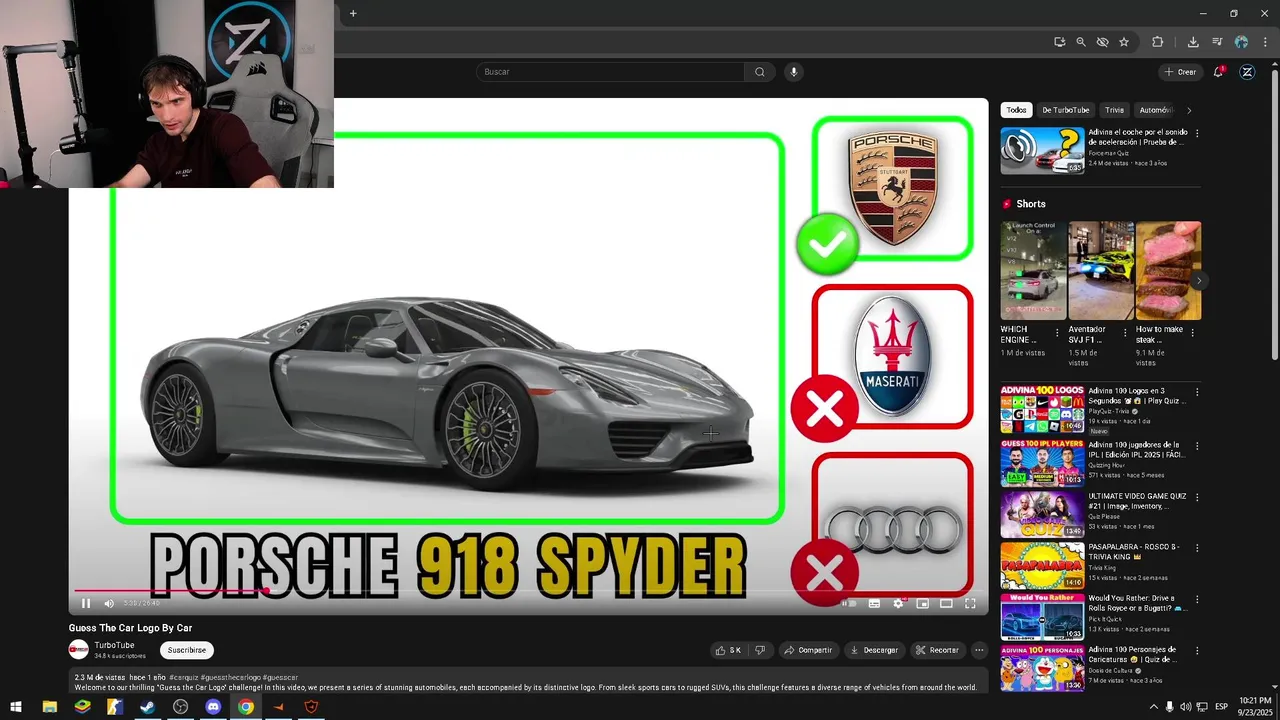Open the How to make steak short
Image resolution: width=1280 pixels, height=720 pixels.
click(x=1168, y=271)
